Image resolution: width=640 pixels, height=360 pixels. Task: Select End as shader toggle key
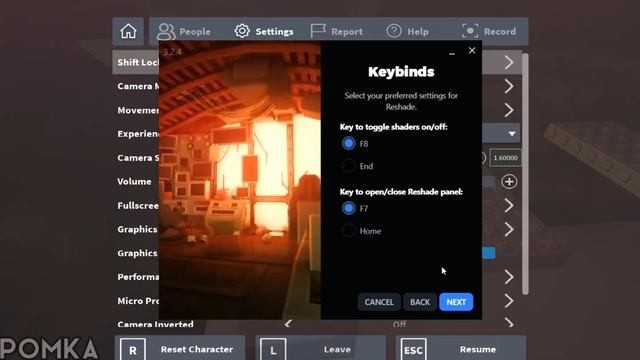[x=349, y=166]
